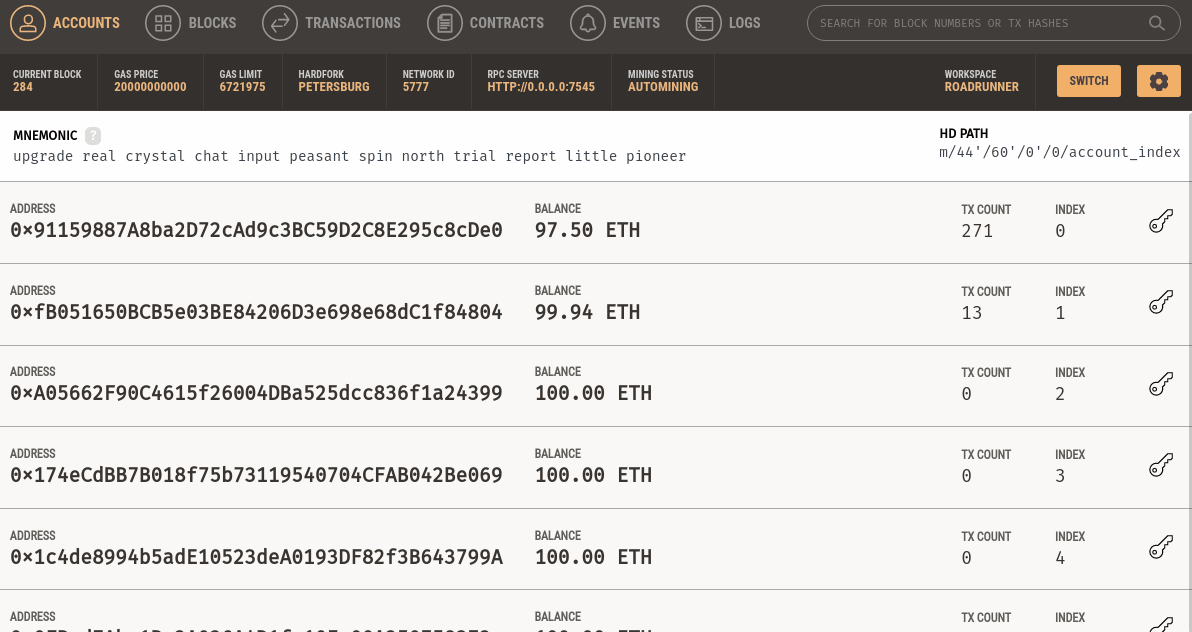The width and height of the screenshot is (1192, 632).
Task: Select the address starting with 0xfB051650
Action: 256,313
